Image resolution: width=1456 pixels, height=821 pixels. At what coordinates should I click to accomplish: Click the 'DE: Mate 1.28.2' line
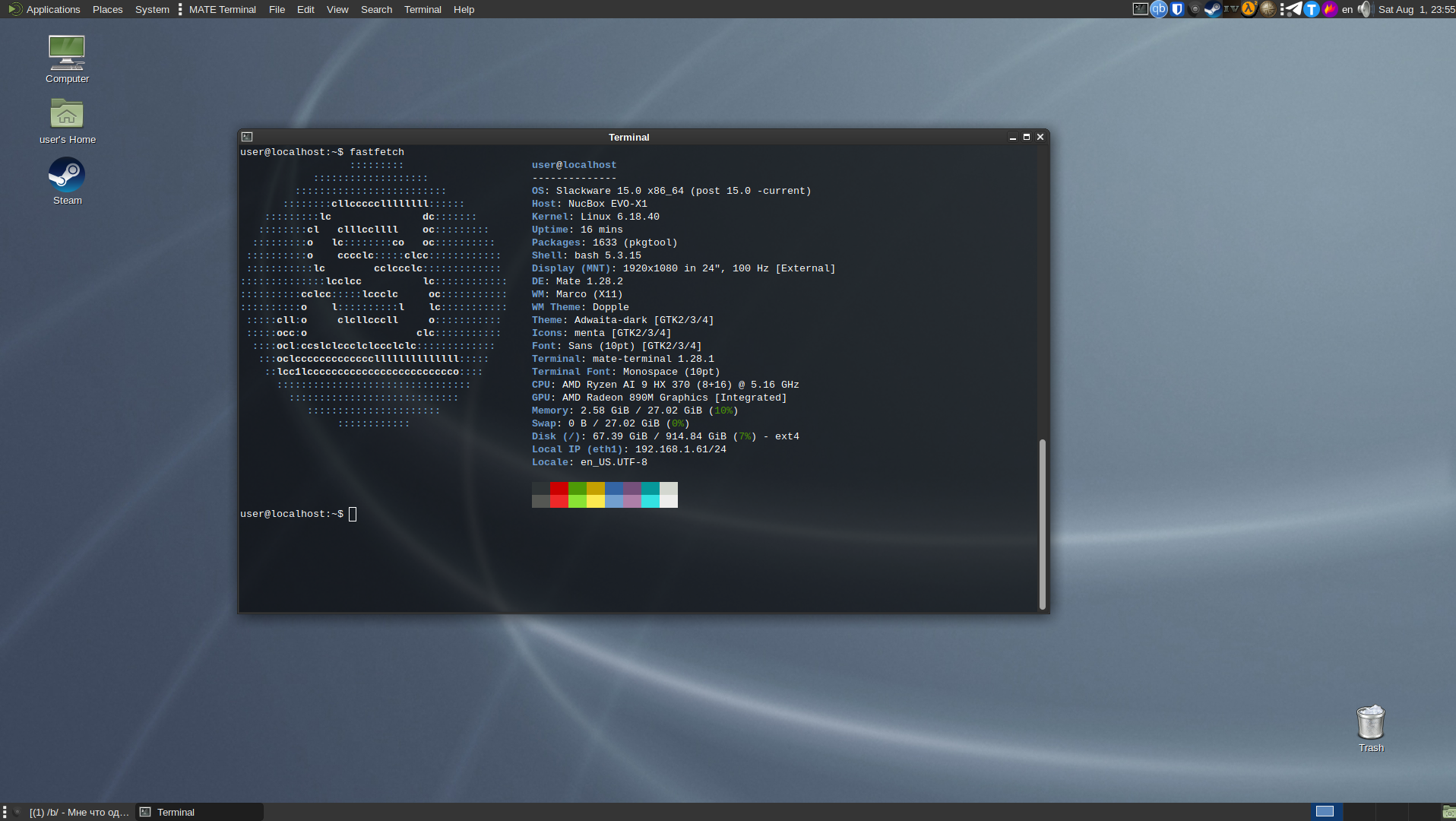tap(578, 281)
